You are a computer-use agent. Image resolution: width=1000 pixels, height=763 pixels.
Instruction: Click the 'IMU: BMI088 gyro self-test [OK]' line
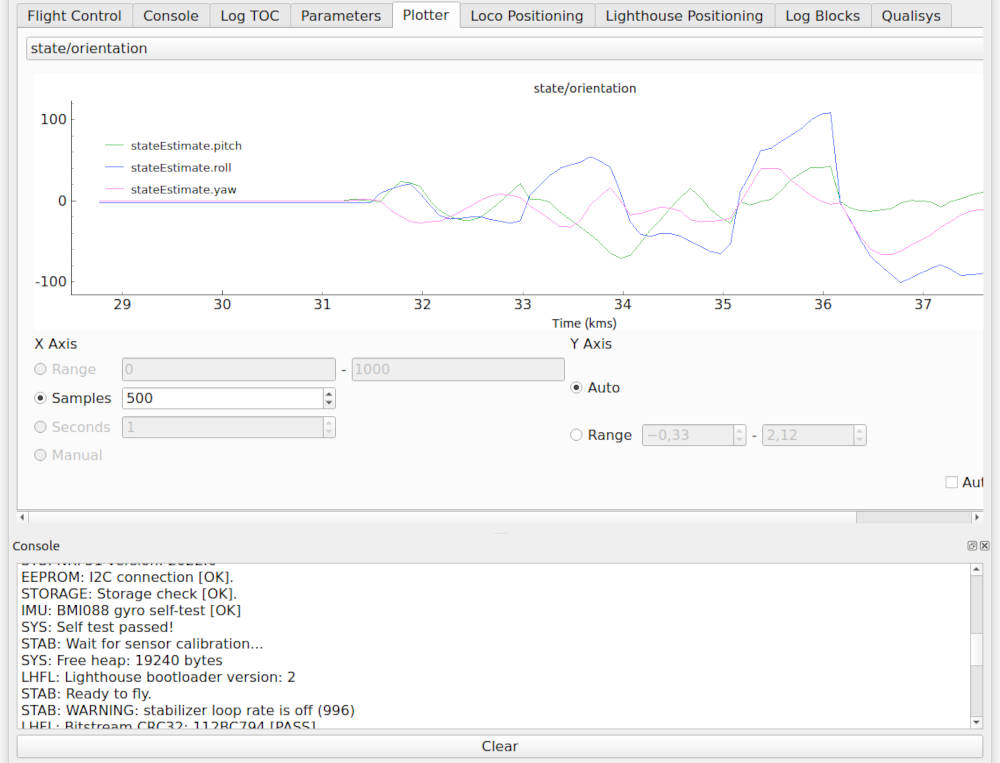click(x=131, y=611)
